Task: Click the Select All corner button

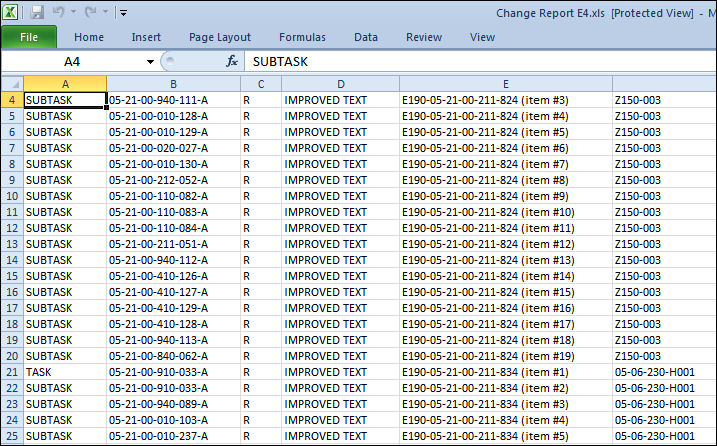Action: click(12, 84)
